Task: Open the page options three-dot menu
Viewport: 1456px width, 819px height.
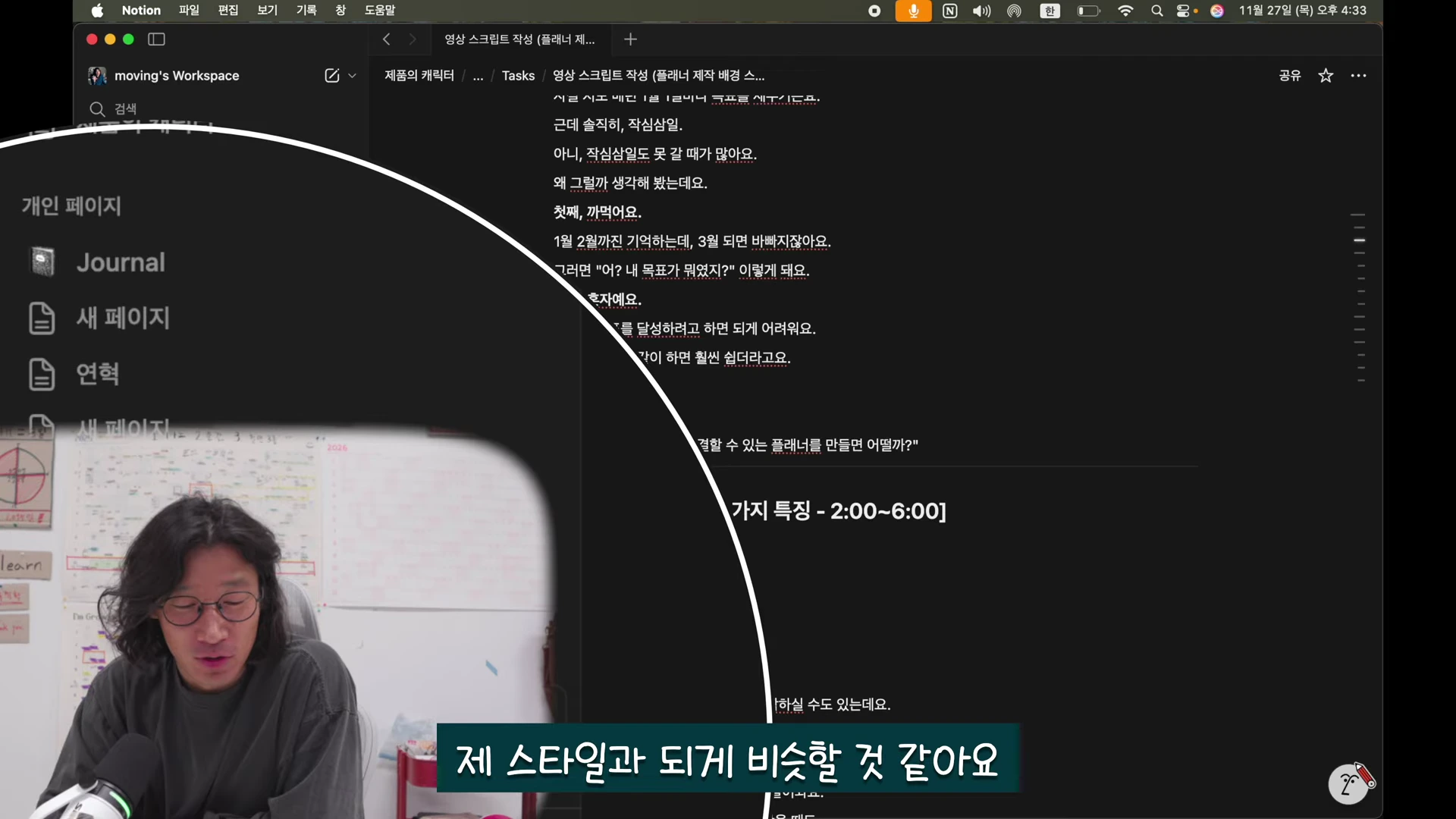Action: click(1359, 76)
